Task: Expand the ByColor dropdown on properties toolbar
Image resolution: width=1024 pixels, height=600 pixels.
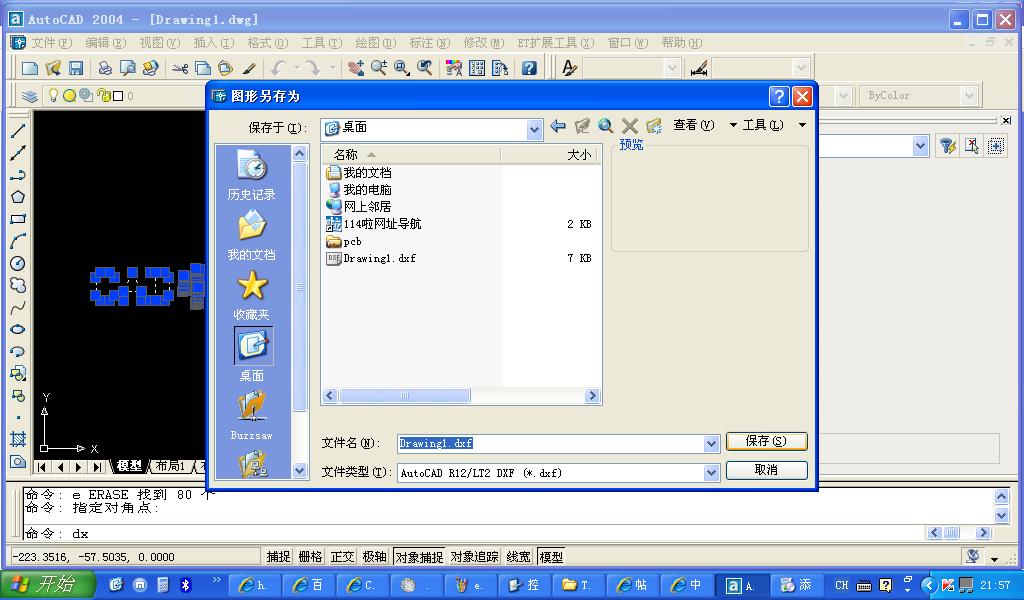Action: 969,96
